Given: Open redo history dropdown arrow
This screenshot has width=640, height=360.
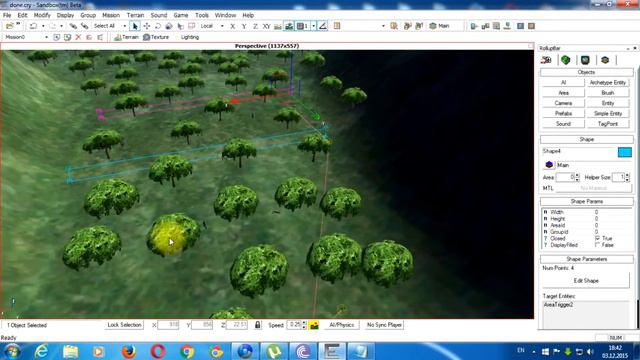Looking at the screenshot, I should point(61,26).
